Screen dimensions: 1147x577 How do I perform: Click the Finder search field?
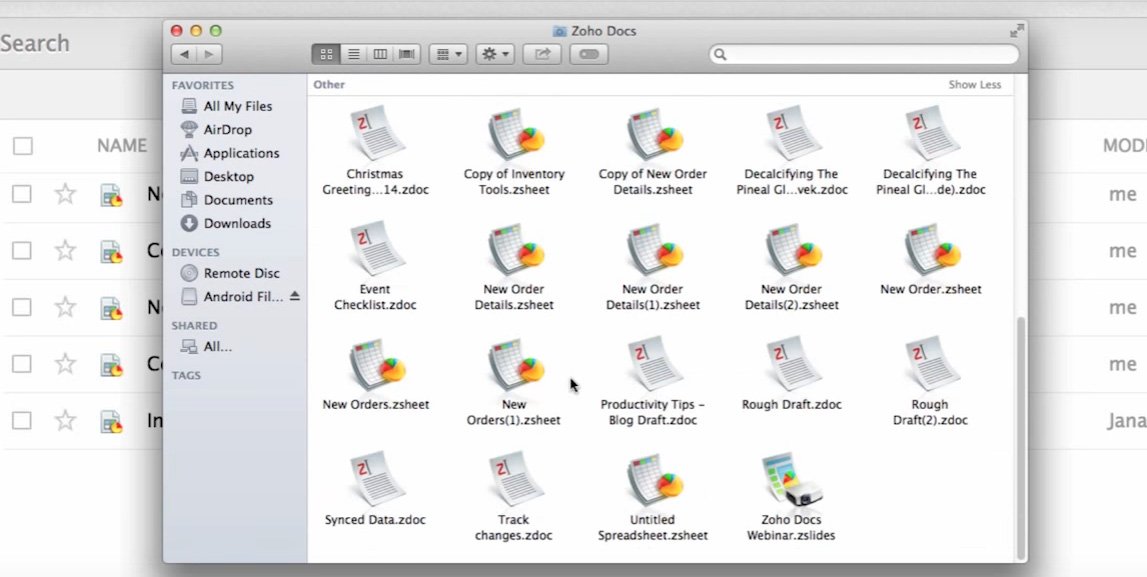coord(865,54)
